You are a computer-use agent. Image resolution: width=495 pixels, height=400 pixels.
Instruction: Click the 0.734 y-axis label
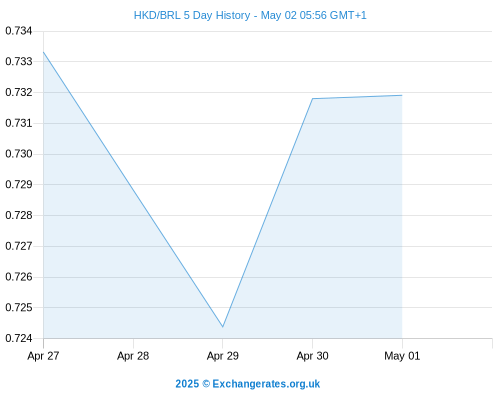pyautogui.click(x=19, y=31)
